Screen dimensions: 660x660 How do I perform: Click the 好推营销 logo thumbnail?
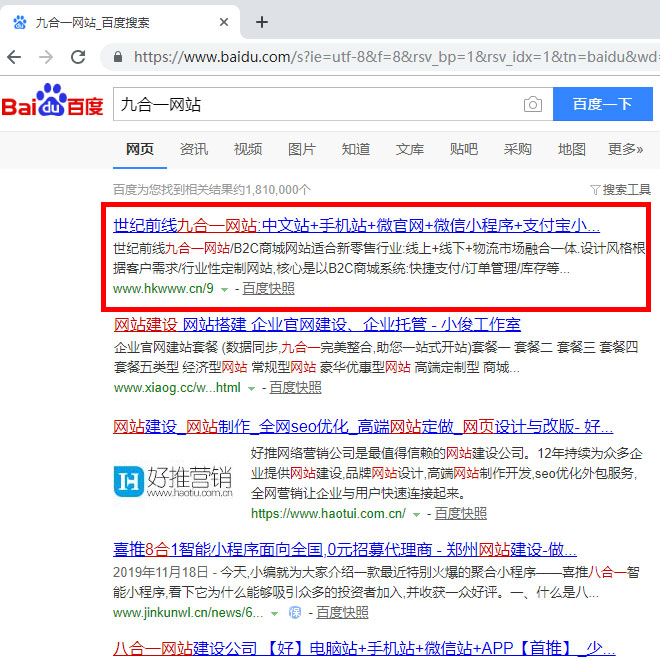173,482
